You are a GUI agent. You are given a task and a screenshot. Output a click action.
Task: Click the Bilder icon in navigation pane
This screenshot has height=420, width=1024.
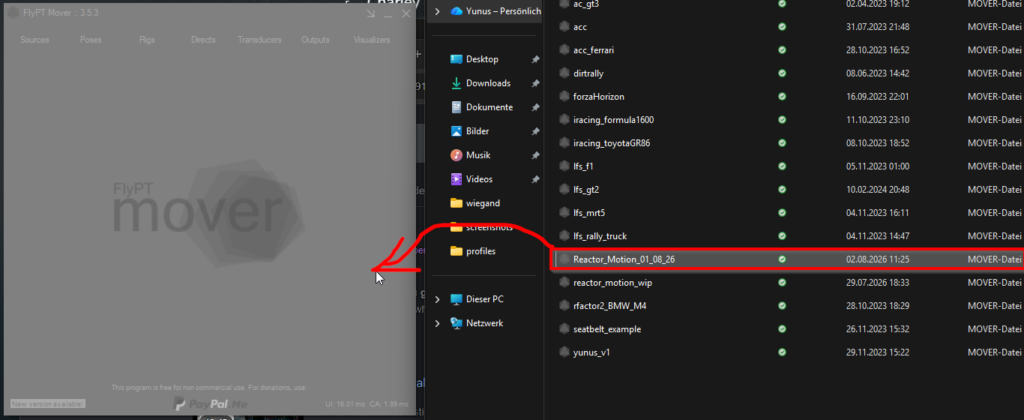pos(456,131)
